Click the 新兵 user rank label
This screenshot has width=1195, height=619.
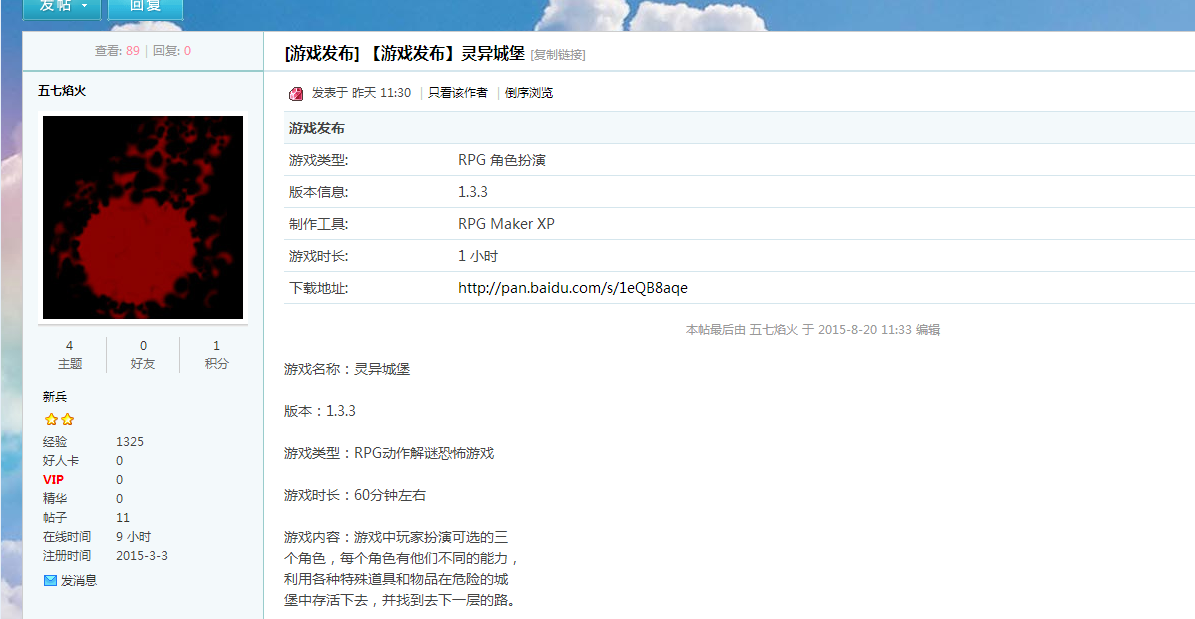[55, 397]
